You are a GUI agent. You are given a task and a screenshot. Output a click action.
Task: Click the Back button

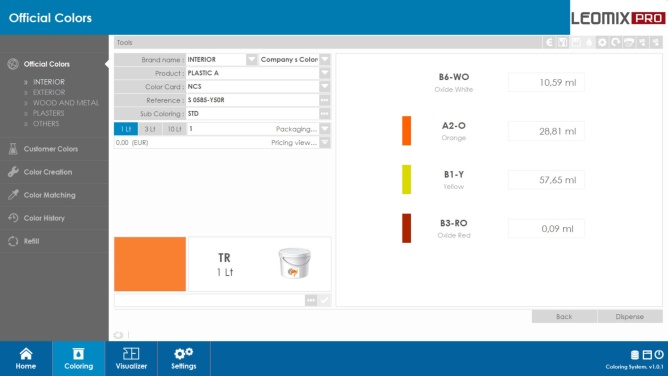(x=564, y=316)
